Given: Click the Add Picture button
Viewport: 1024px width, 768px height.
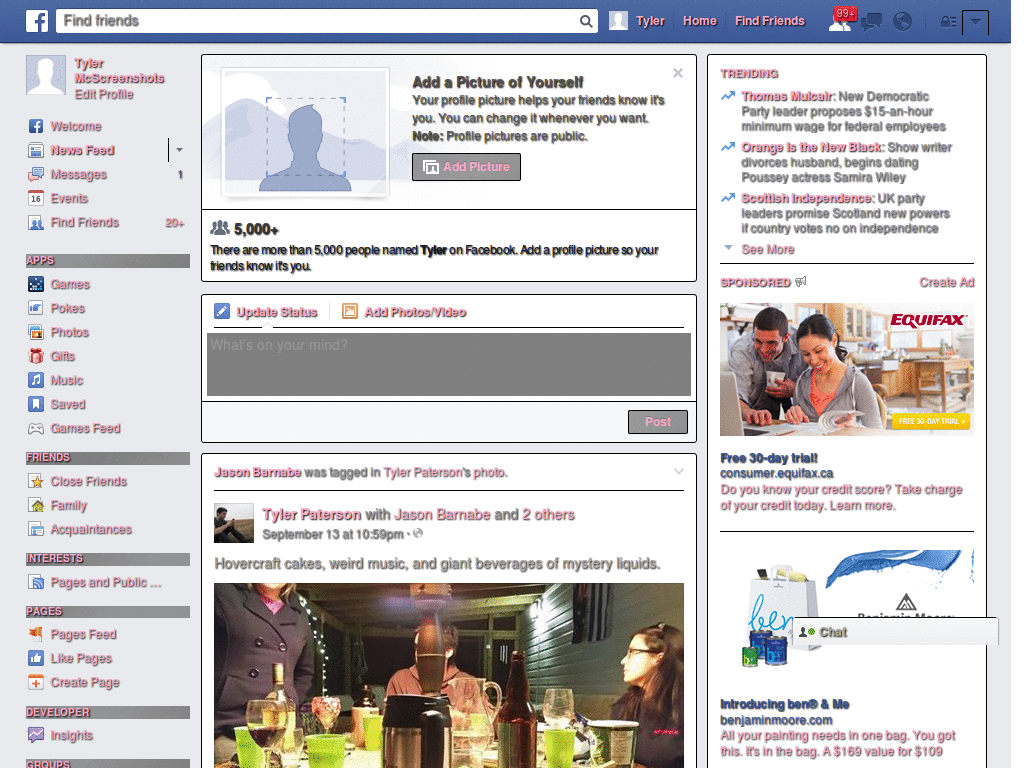Looking at the screenshot, I should pos(466,167).
